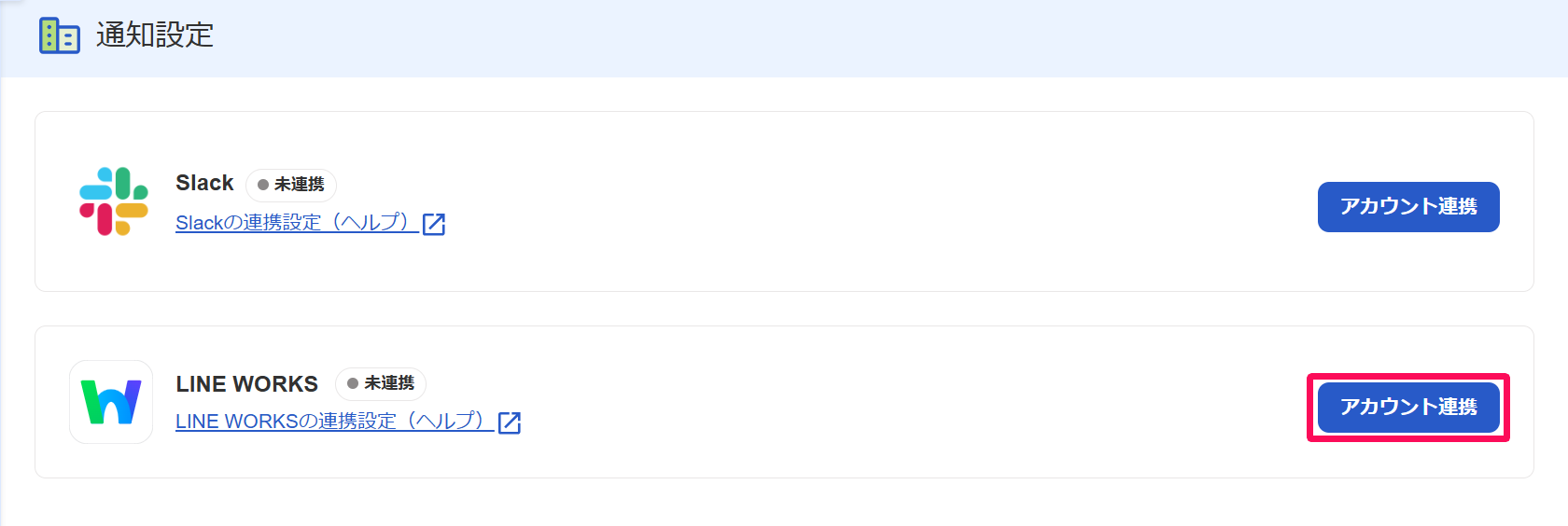Click the Slack service name label

[x=204, y=183]
